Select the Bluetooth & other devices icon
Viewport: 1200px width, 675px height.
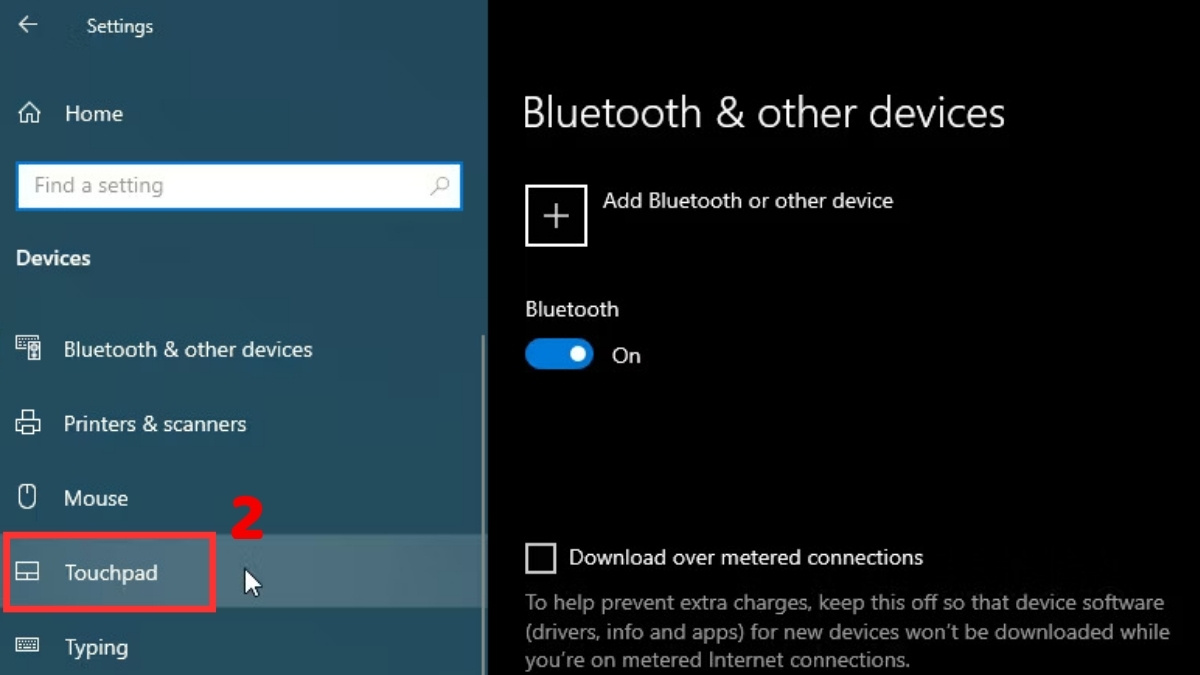28,348
